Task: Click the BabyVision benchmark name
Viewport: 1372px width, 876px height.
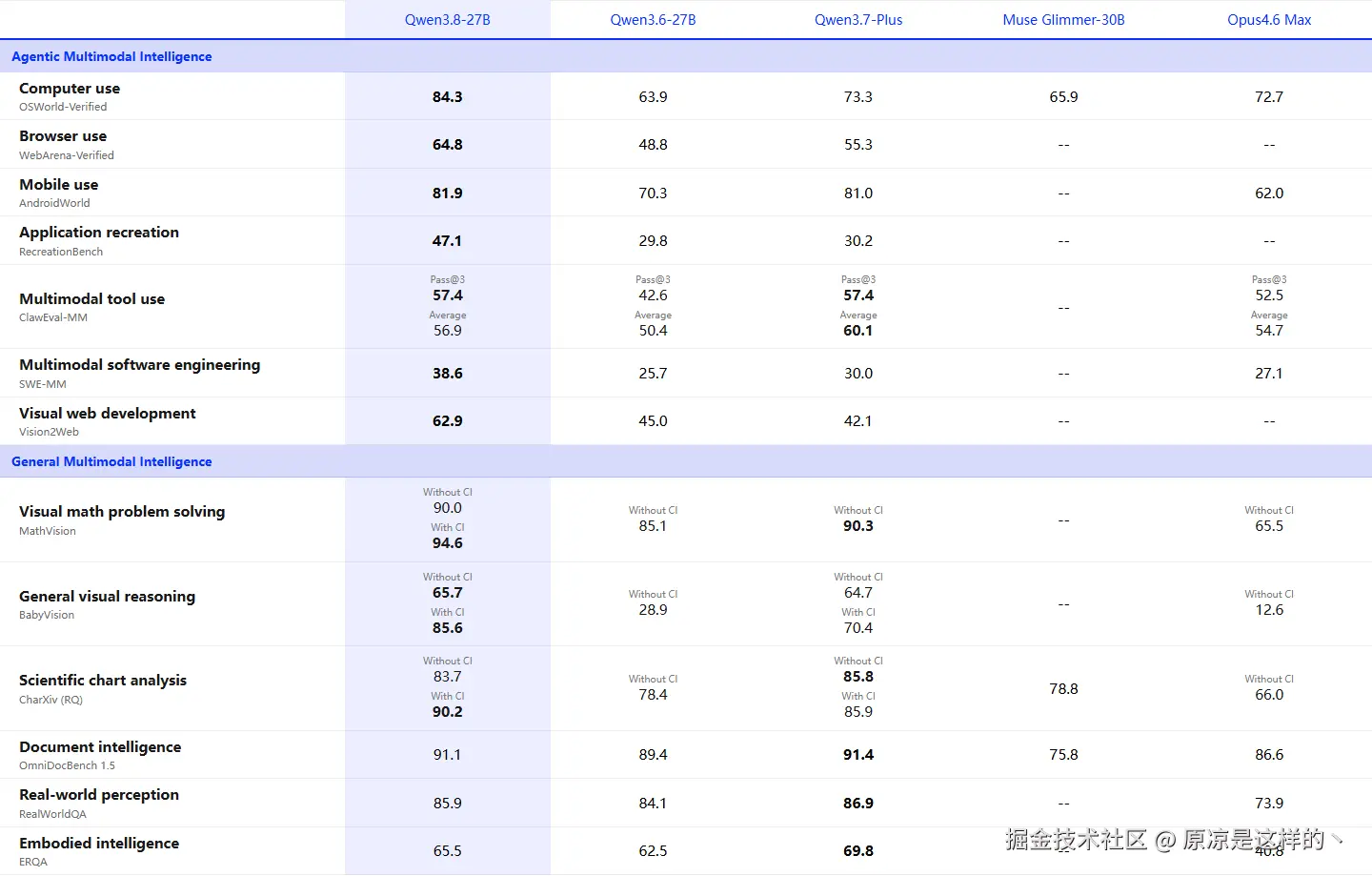Action: pyautogui.click(x=47, y=615)
